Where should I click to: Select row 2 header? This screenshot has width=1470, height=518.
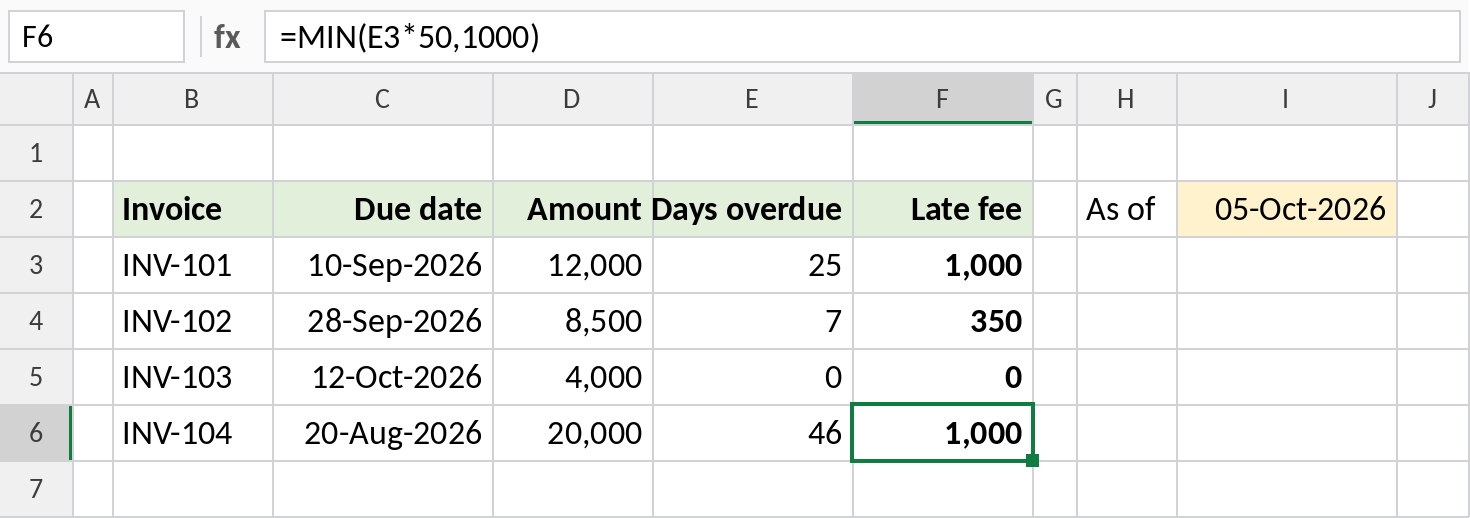coord(37,209)
